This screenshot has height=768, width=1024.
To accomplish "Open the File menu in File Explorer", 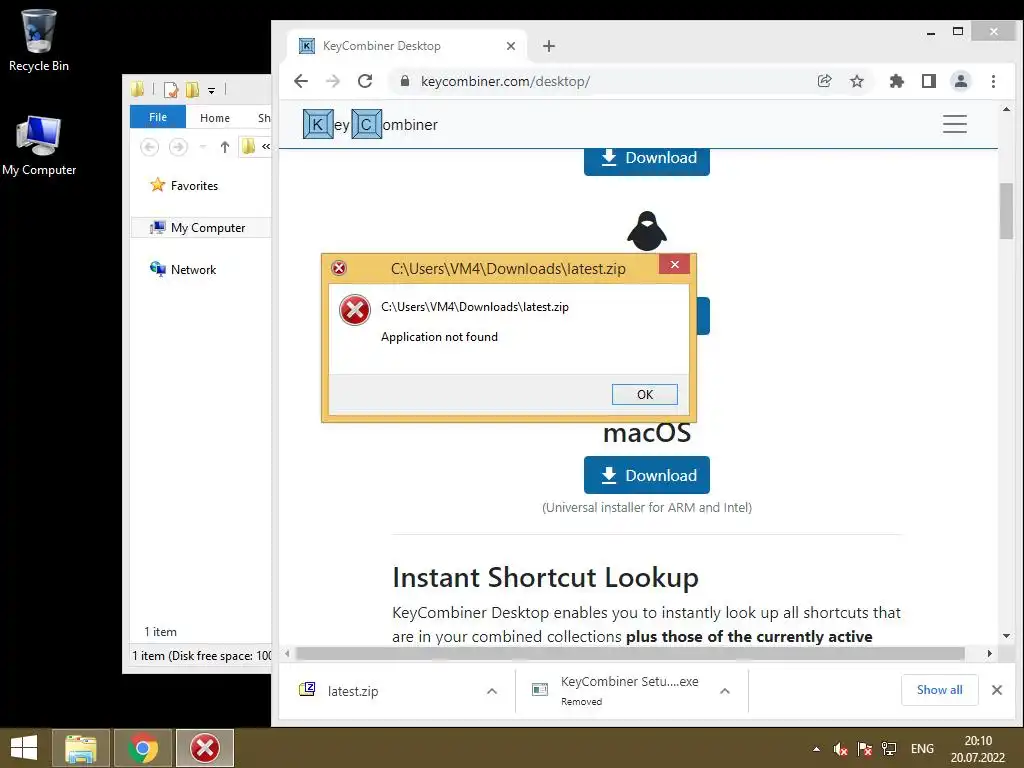I will tap(157, 117).
